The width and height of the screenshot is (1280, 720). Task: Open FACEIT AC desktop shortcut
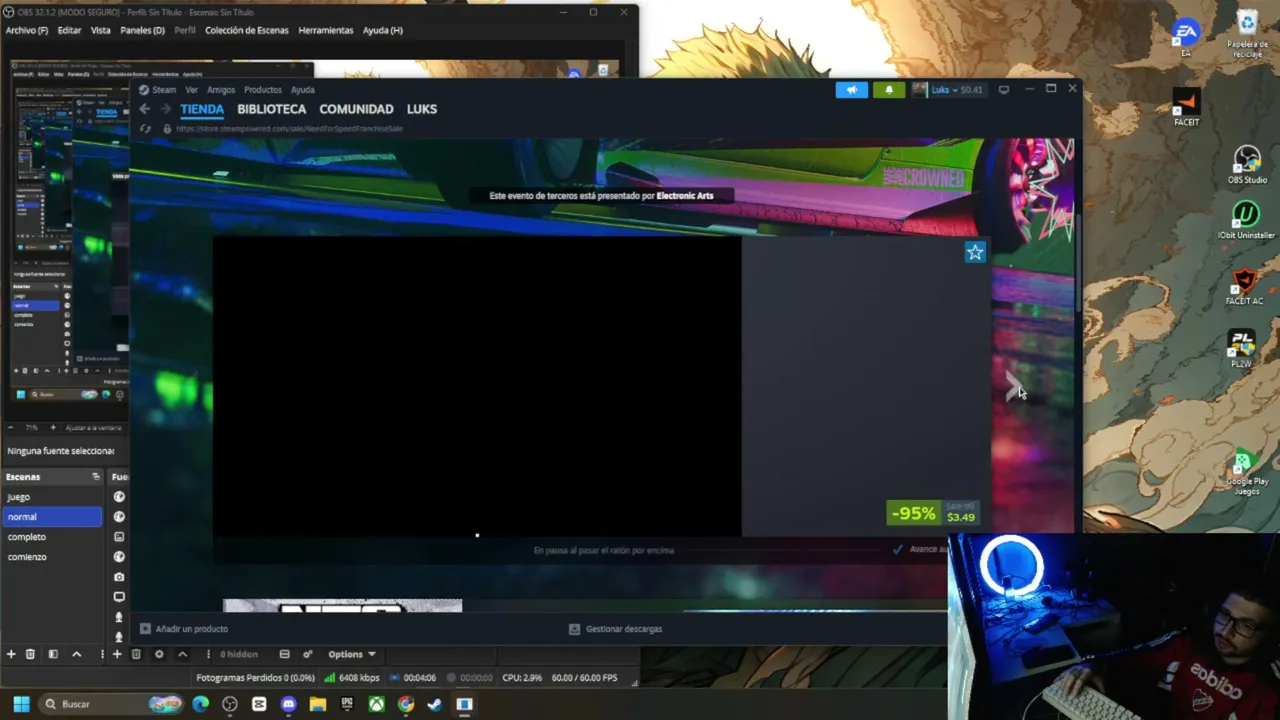coord(1244,286)
